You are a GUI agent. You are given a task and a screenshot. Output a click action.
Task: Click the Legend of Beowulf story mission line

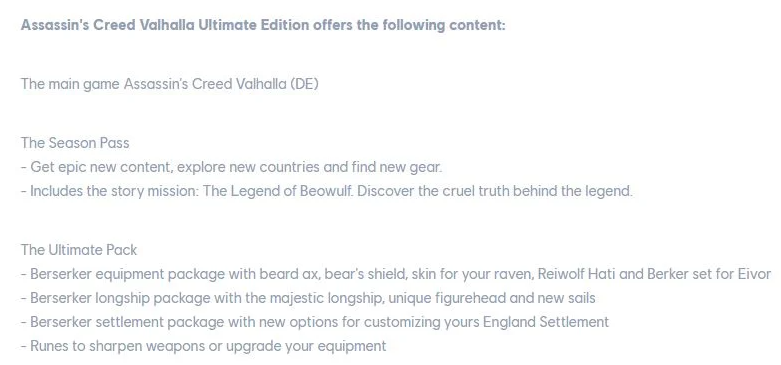[327, 191]
